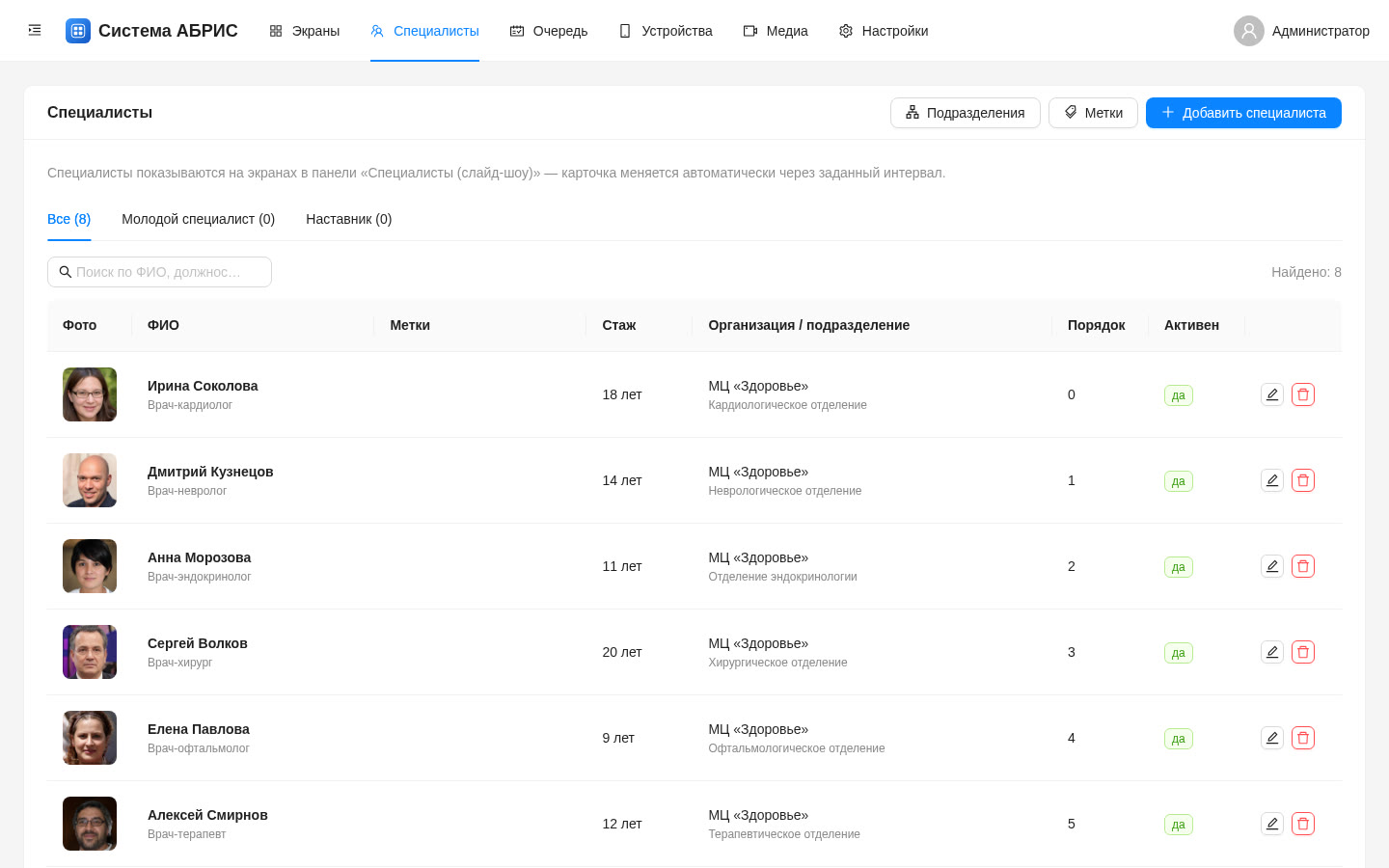
Task: Select the Специалисты navigation item
Action: click(x=424, y=31)
